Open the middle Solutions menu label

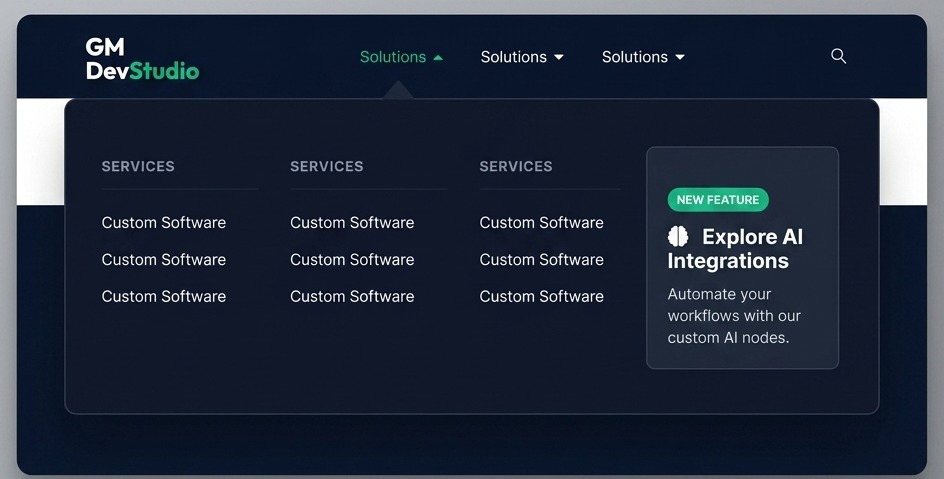click(x=514, y=57)
